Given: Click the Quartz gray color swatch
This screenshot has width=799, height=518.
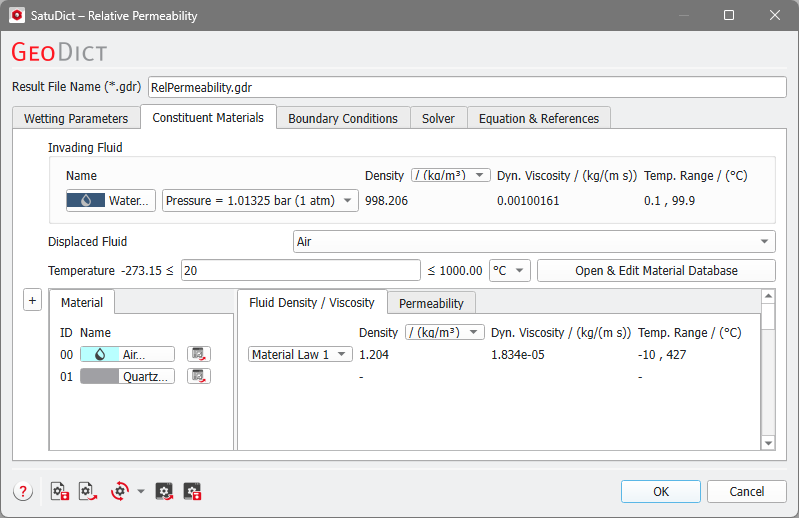Looking at the screenshot, I should [x=100, y=377].
